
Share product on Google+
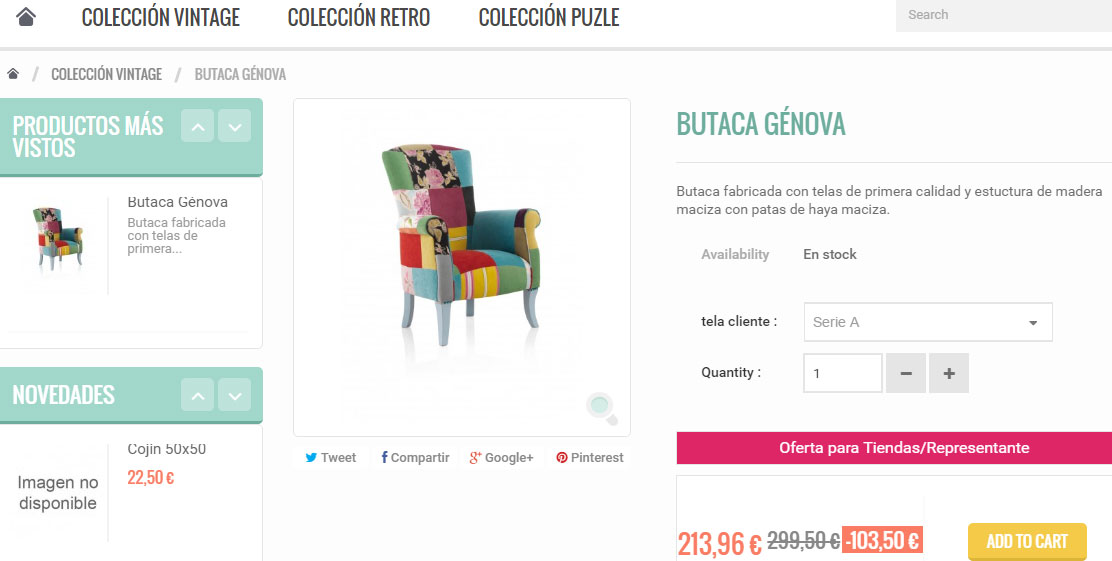(x=501, y=457)
